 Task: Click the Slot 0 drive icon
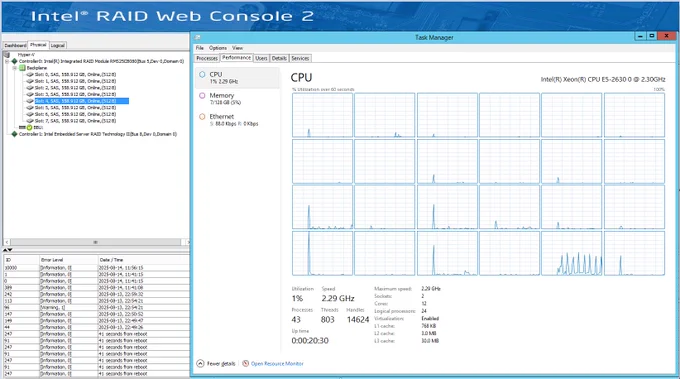coord(30,75)
